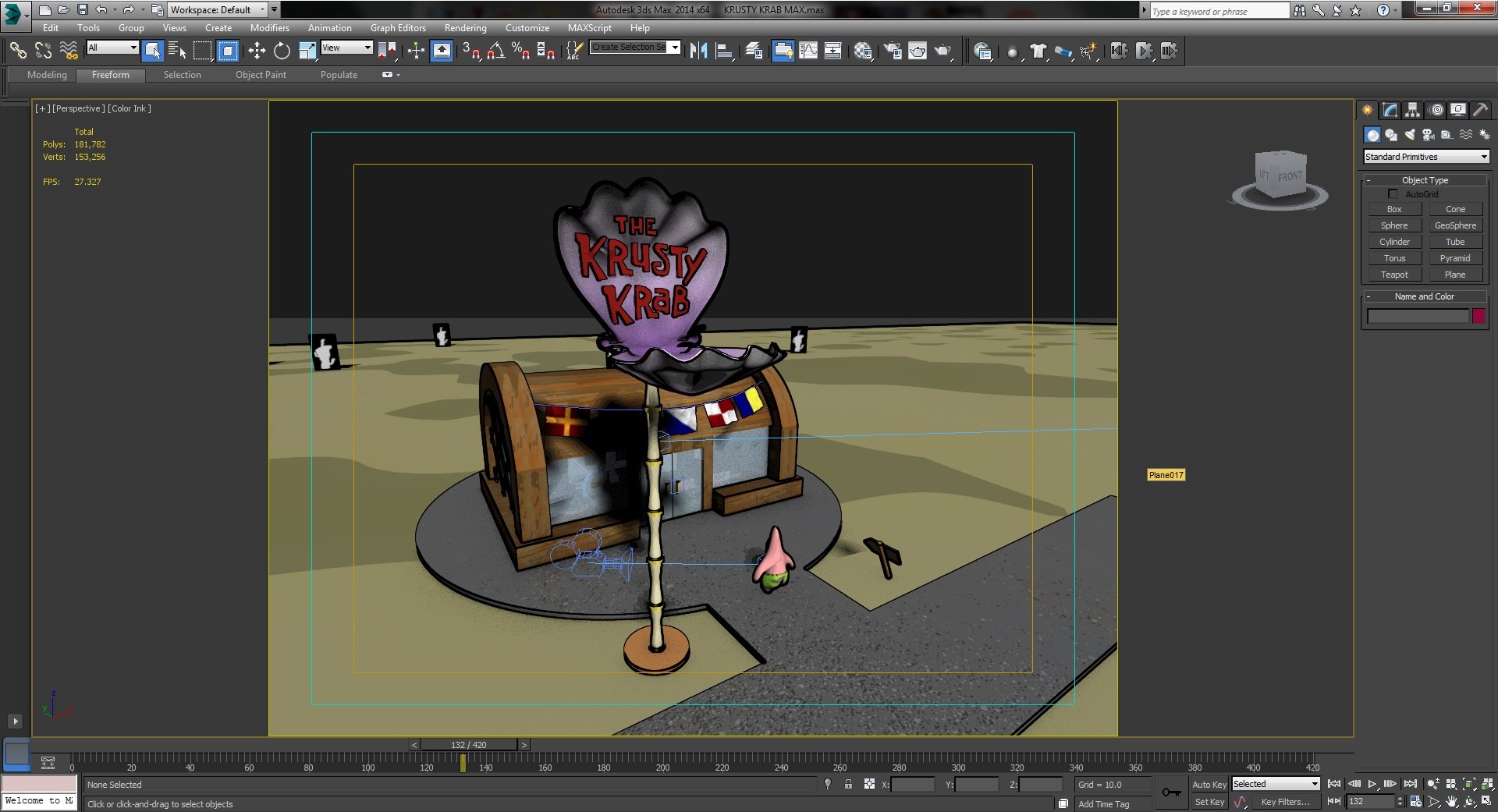The width and height of the screenshot is (1498, 812).
Task: Open the key filter Selected dropdown
Action: point(1276,784)
